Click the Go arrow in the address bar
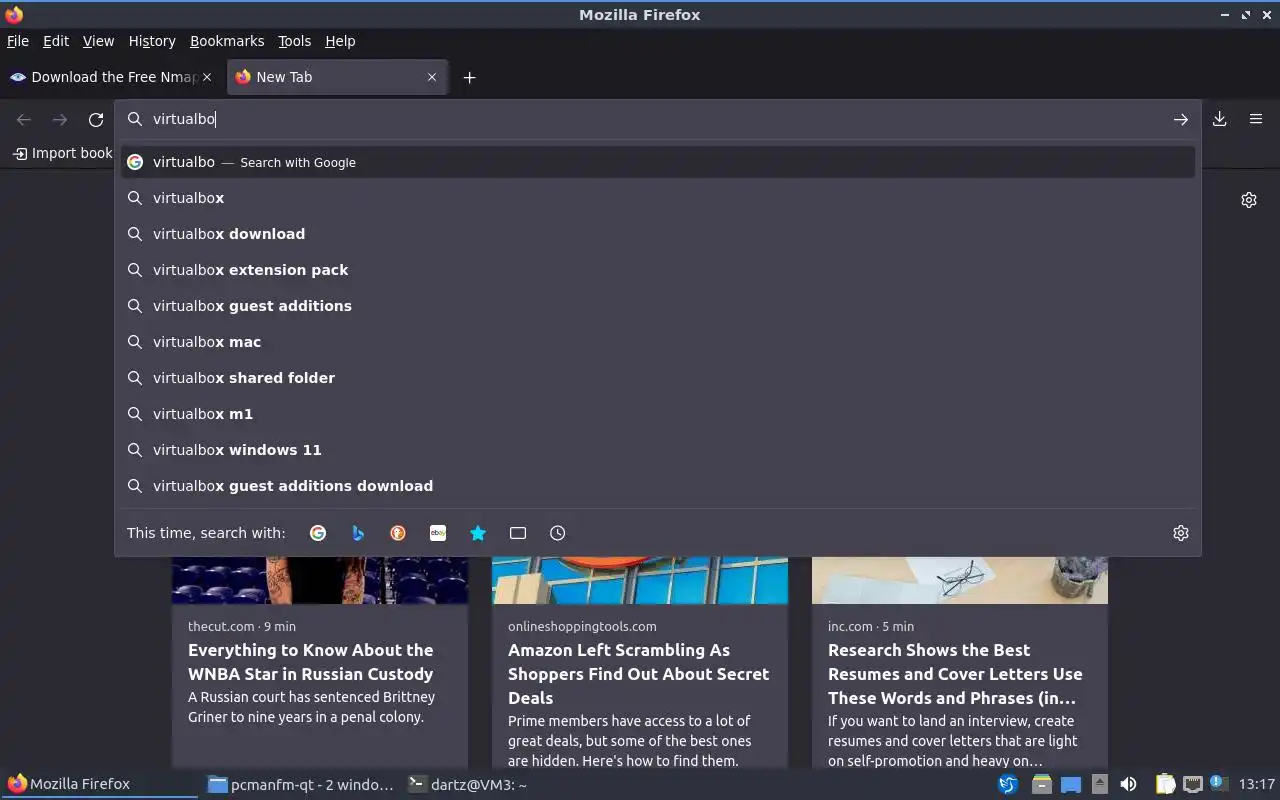The width and height of the screenshot is (1280, 800). 1181,119
